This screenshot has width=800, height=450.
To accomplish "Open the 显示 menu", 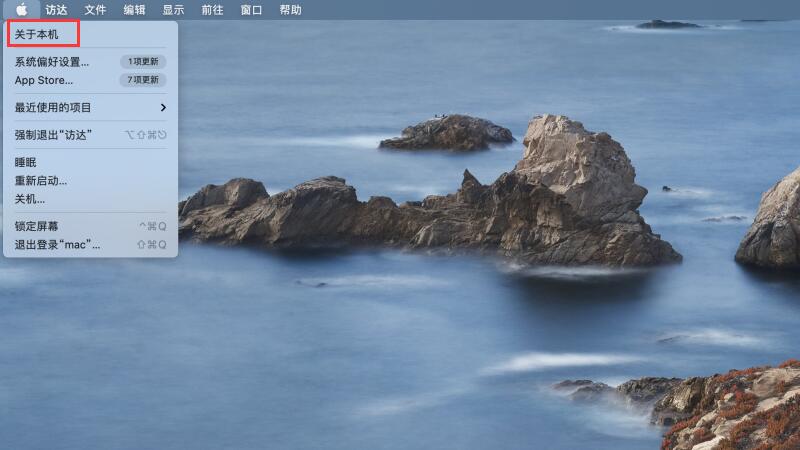I will (173, 10).
